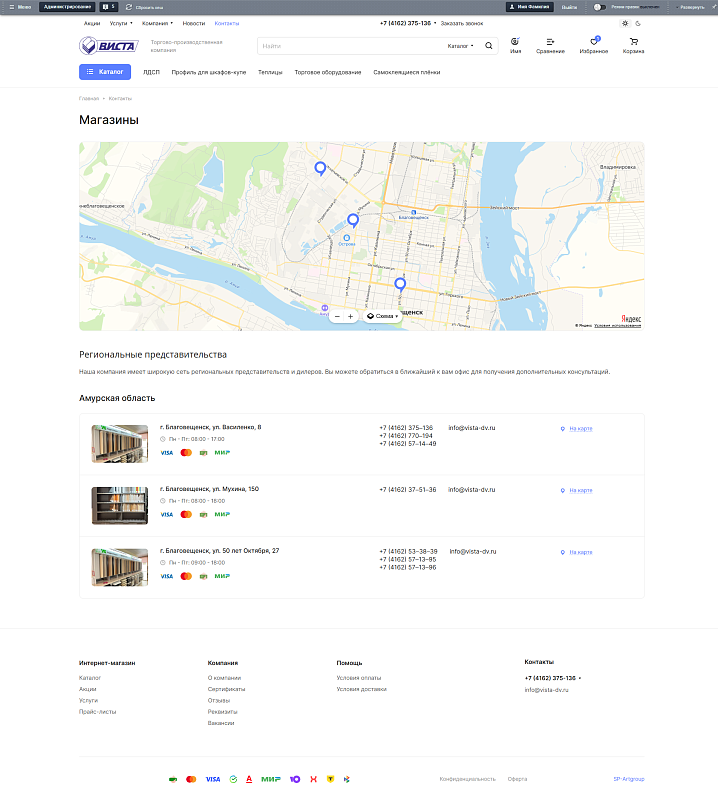Image resolution: width=718 pixels, height=800 pixels.
Task: Click the blue Каталог button
Action: (x=105, y=72)
